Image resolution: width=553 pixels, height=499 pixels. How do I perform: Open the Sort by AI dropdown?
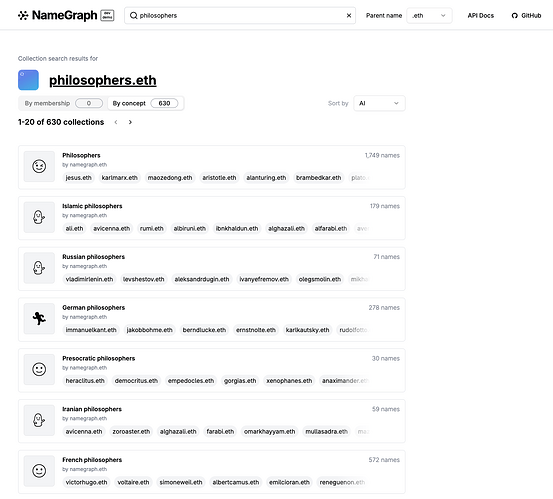(x=379, y=103)
